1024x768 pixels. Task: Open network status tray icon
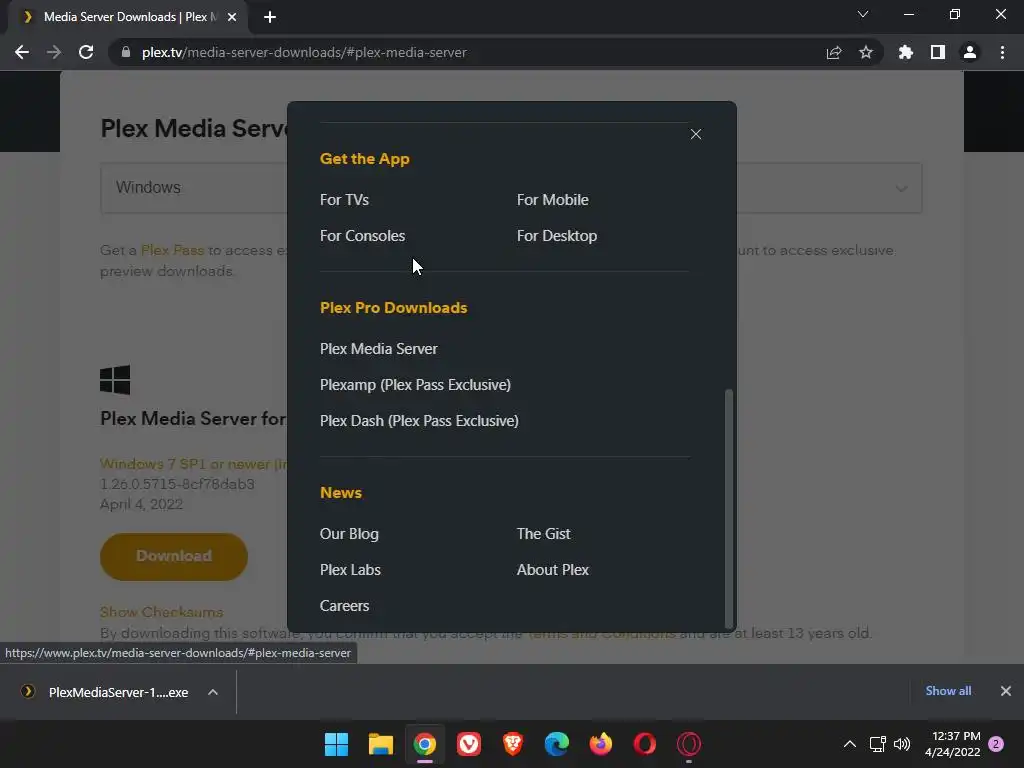[x=878, y=744]
